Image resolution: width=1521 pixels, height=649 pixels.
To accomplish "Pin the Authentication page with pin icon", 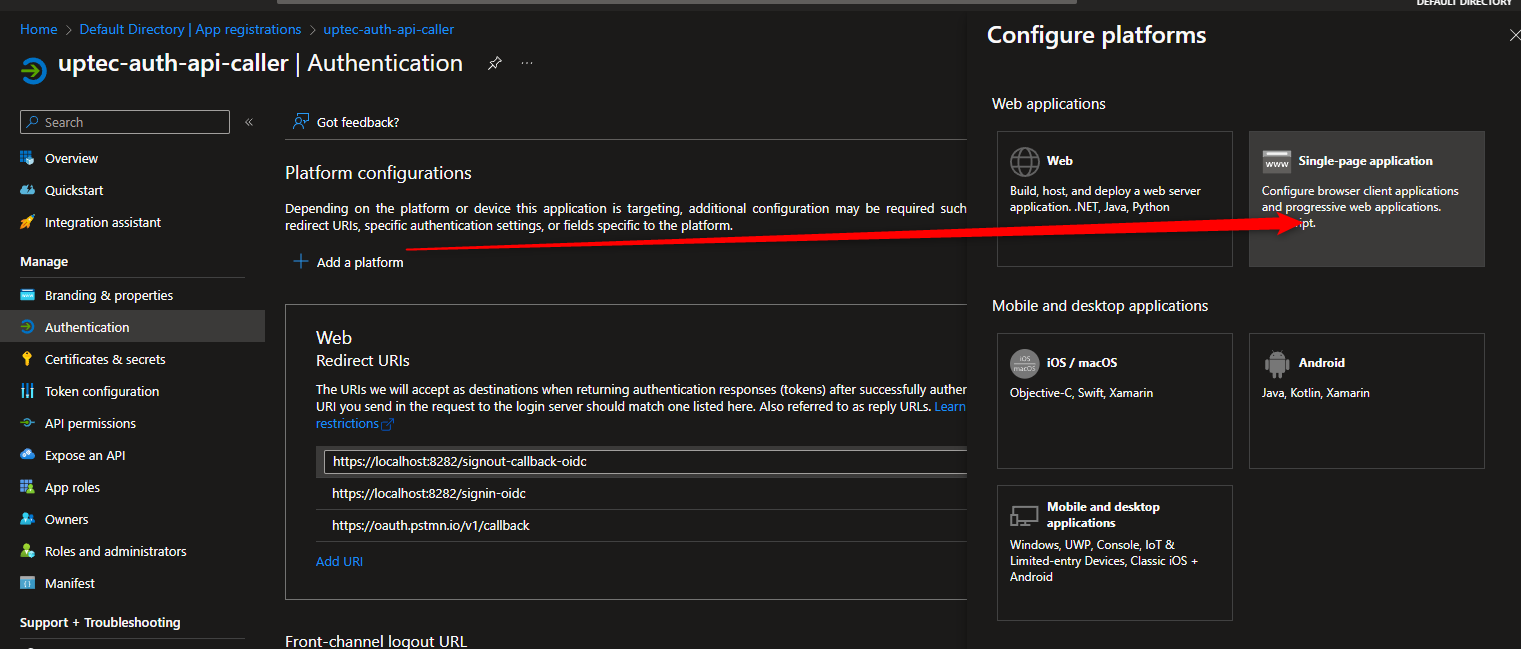I will 494,64.
